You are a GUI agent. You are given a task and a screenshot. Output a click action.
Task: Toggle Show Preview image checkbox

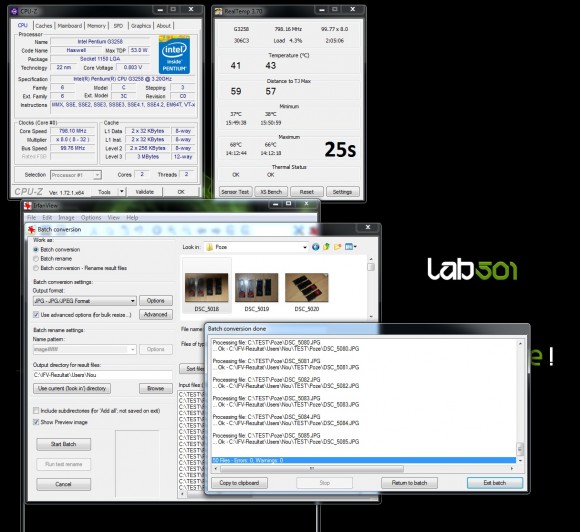[36, 422]
